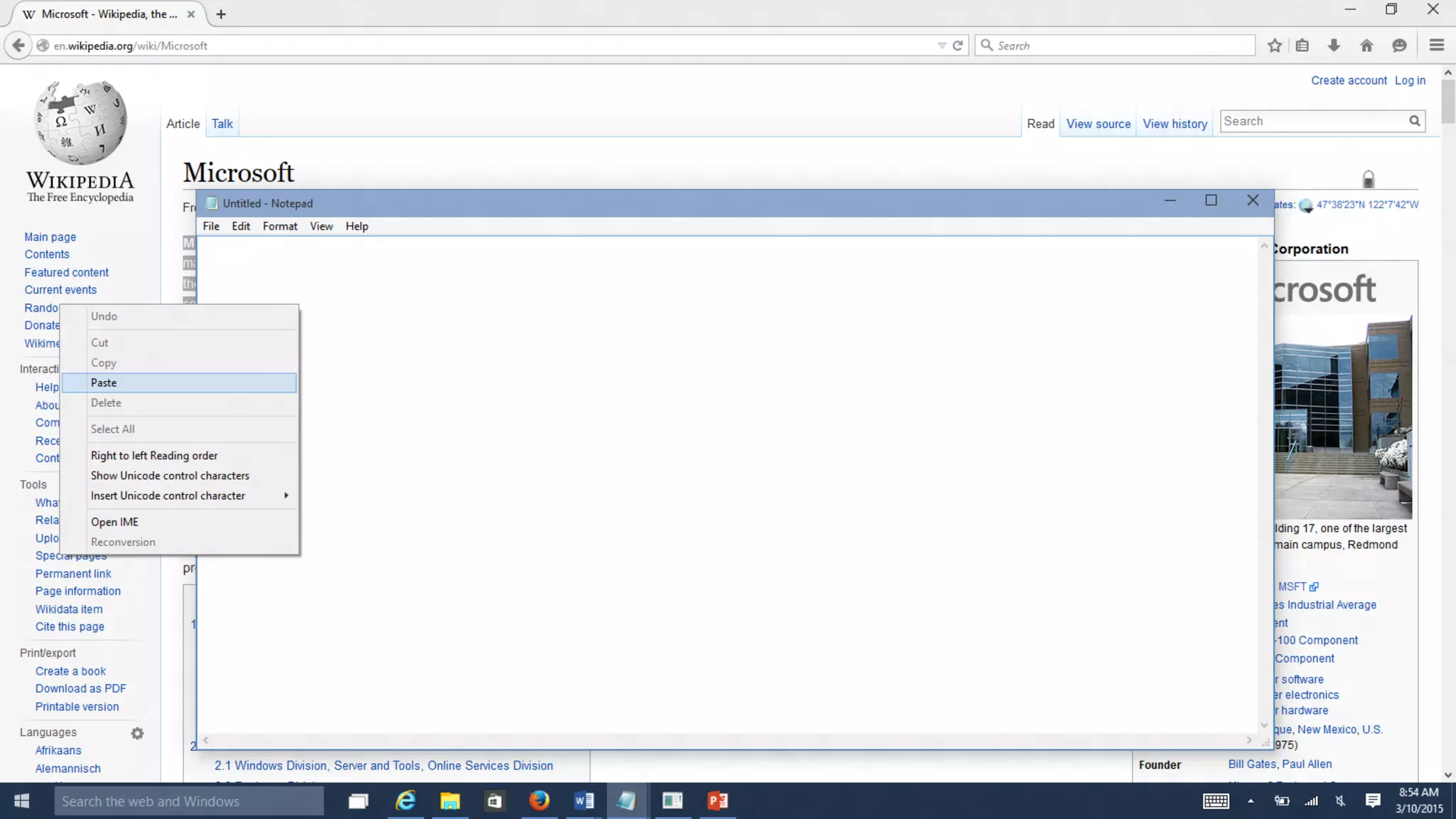
Task: Toggle Show Unicode control characters
Action: pos(170,476)
